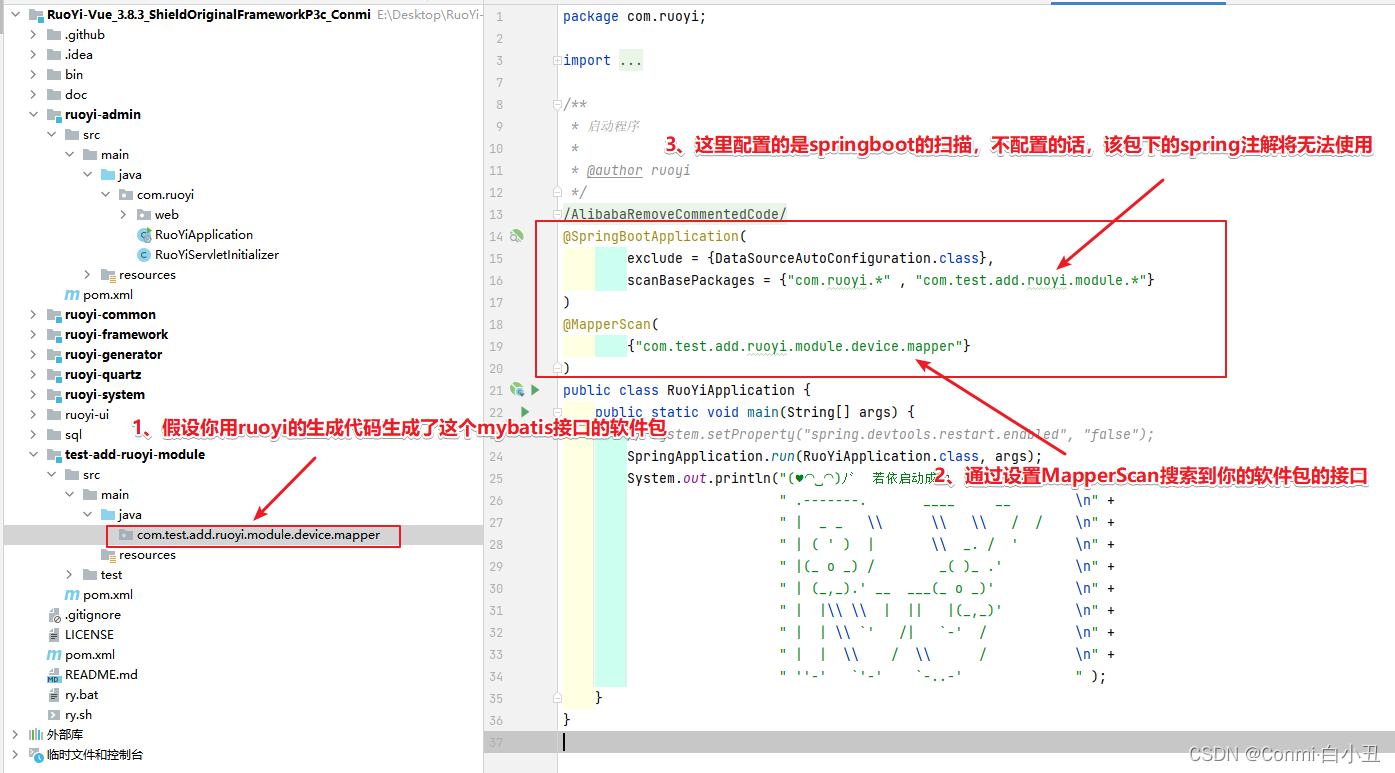Expand the .idea folder chevron
Image resolution: width=1395 pixels, height=773 pixels.
point(33,54)
